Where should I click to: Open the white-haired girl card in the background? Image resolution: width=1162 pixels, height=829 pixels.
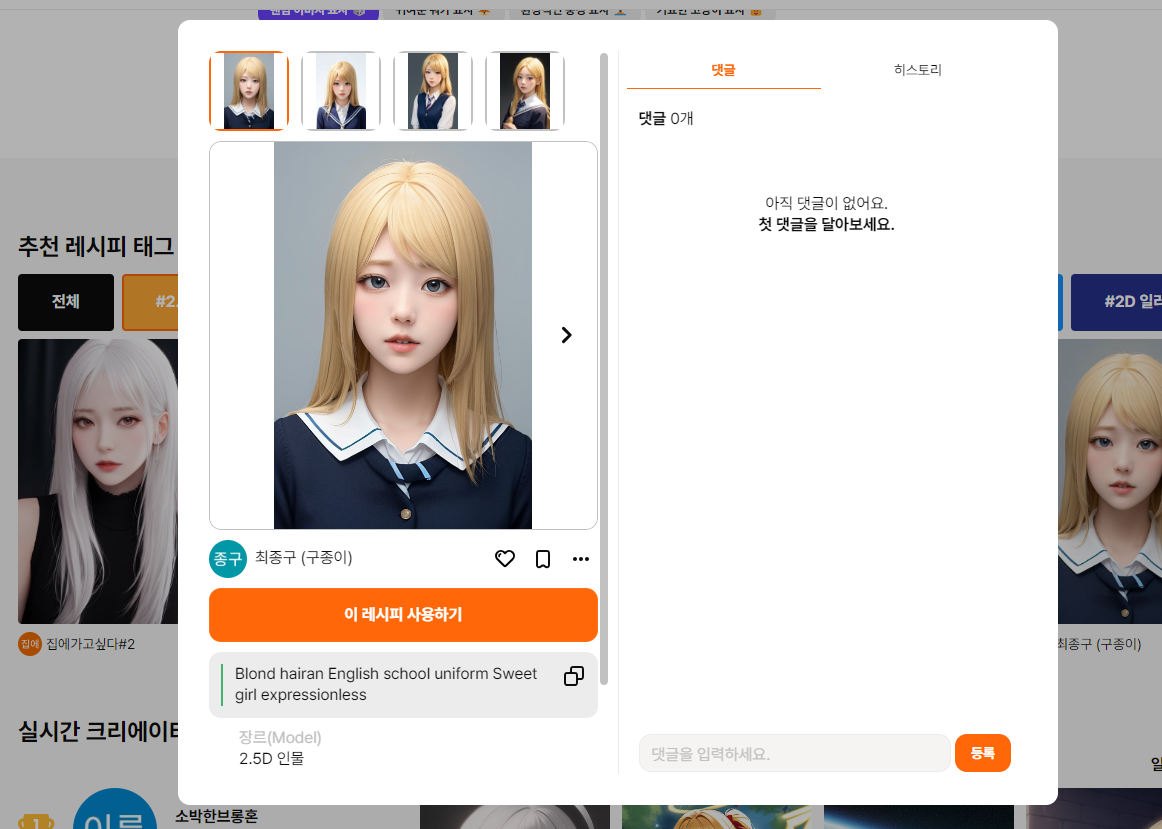point(98,482)
